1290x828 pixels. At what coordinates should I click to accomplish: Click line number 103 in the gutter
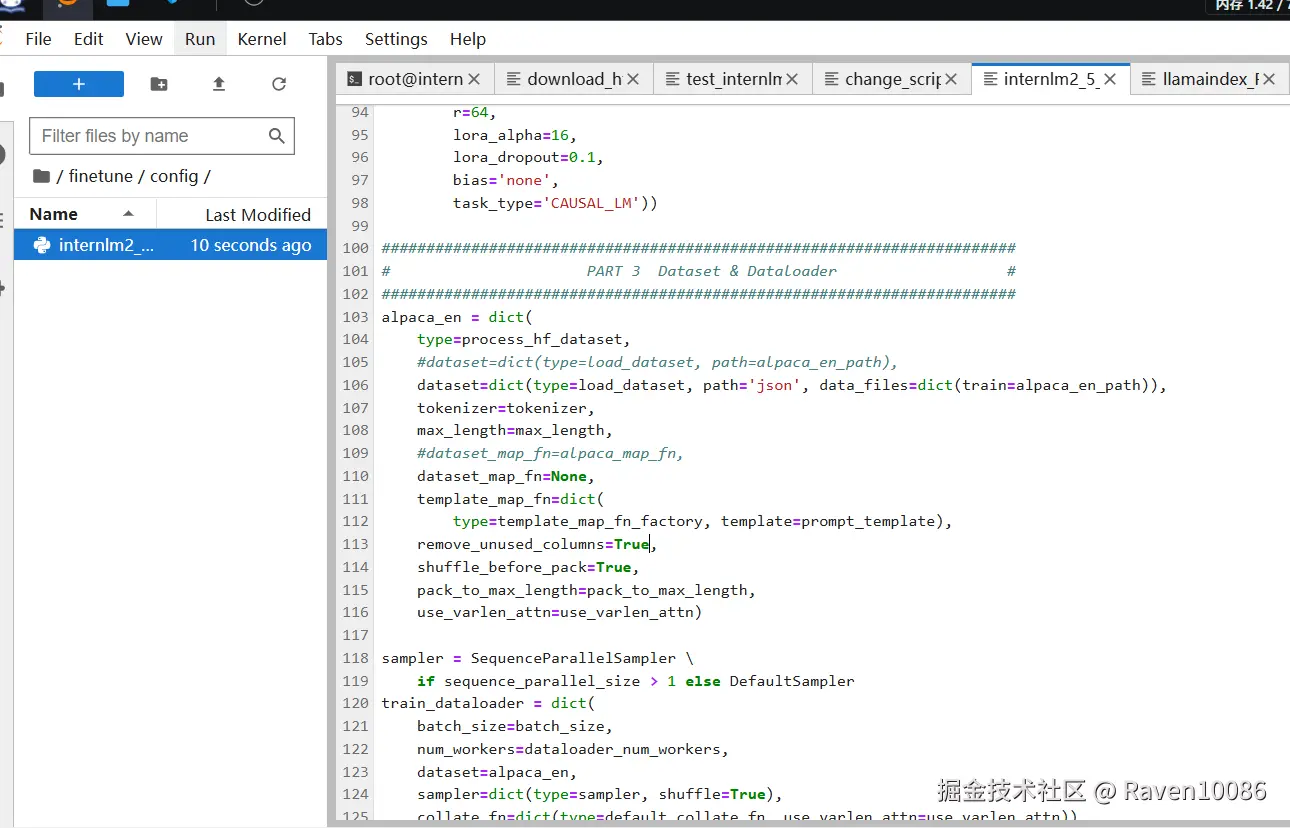coord(355,316)
